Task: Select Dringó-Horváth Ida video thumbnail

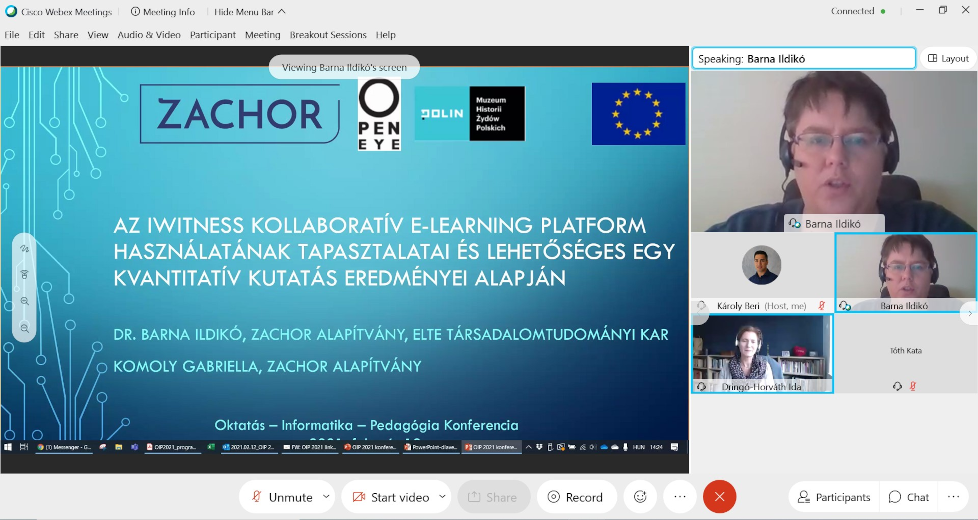Action: click(x=762, y=354)
